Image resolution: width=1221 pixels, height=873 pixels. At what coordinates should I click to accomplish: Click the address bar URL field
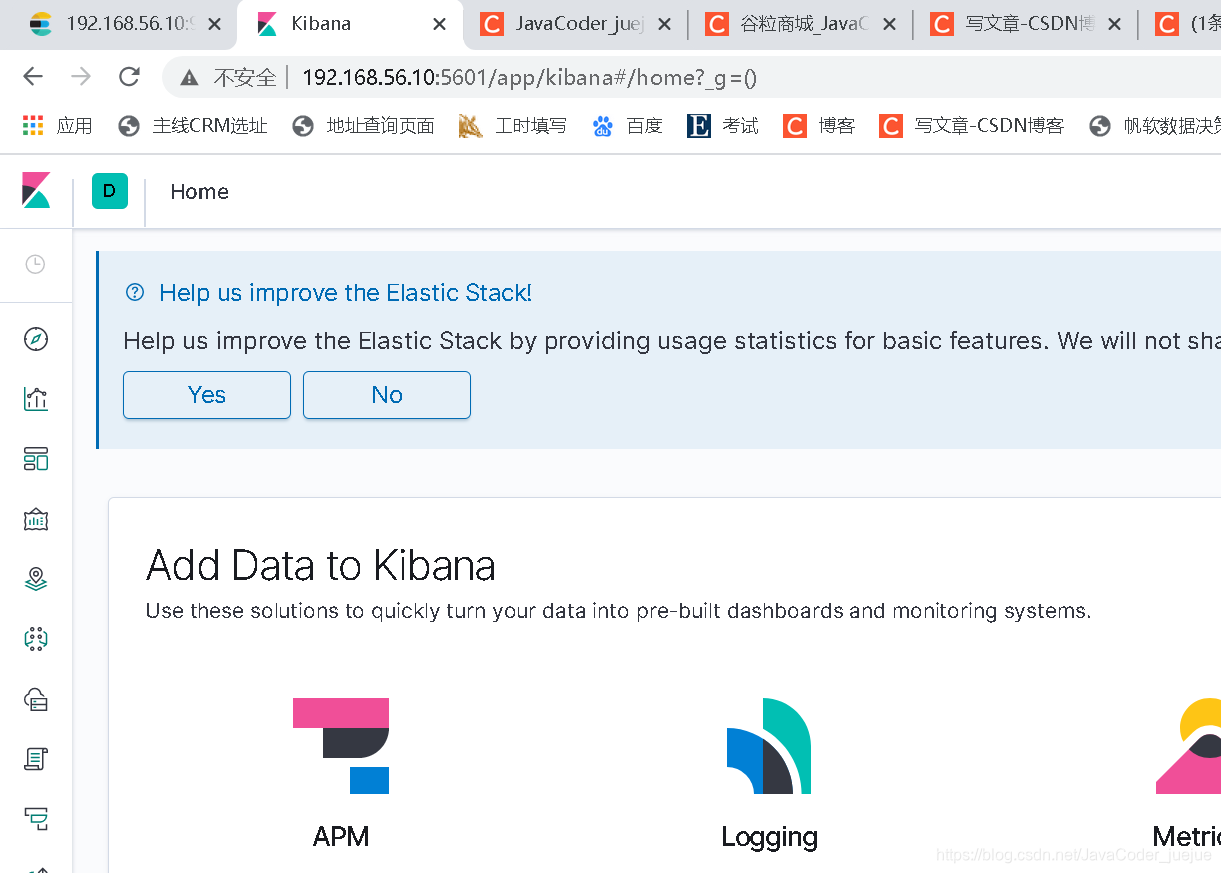[x=690, y=77]
